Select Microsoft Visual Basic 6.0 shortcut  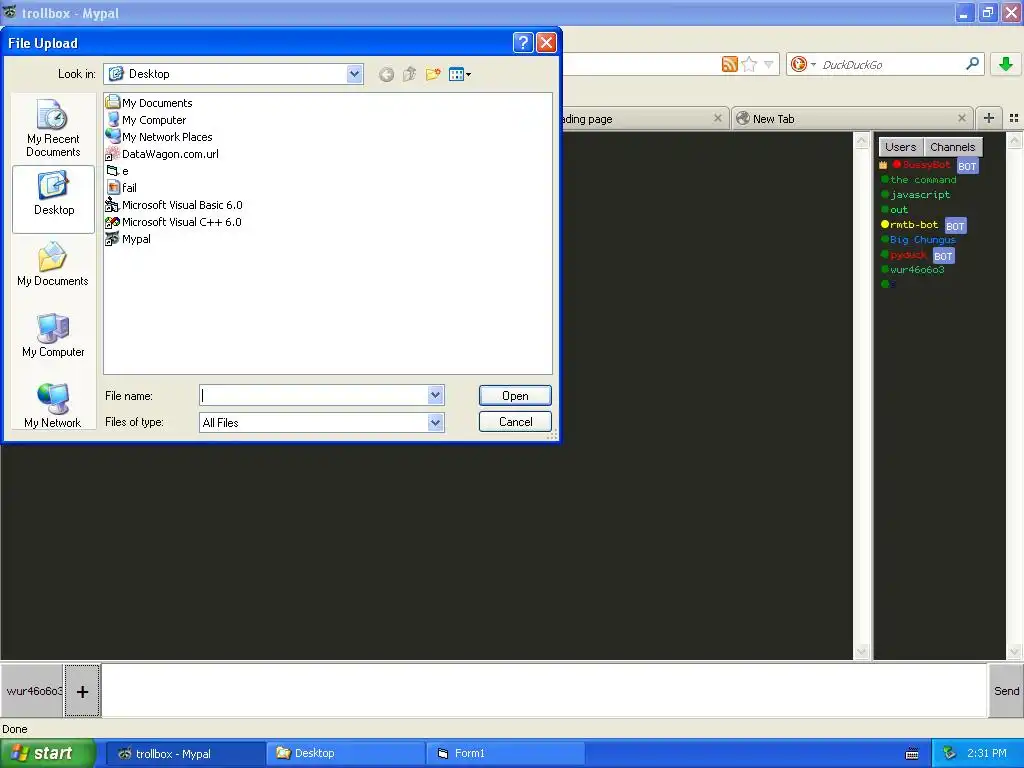(174, 204)
